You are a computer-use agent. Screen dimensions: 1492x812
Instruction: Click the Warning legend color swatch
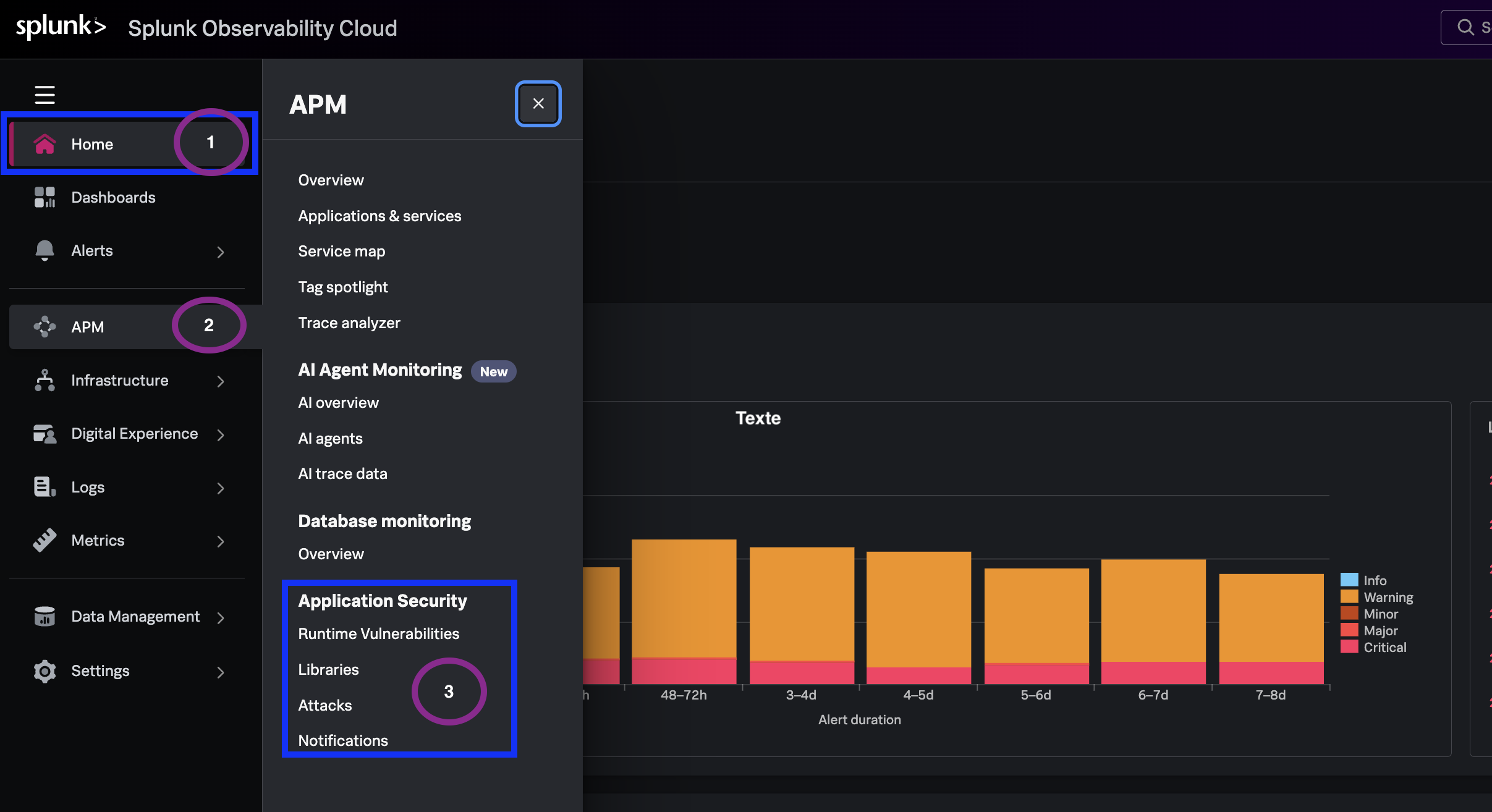1349,597
